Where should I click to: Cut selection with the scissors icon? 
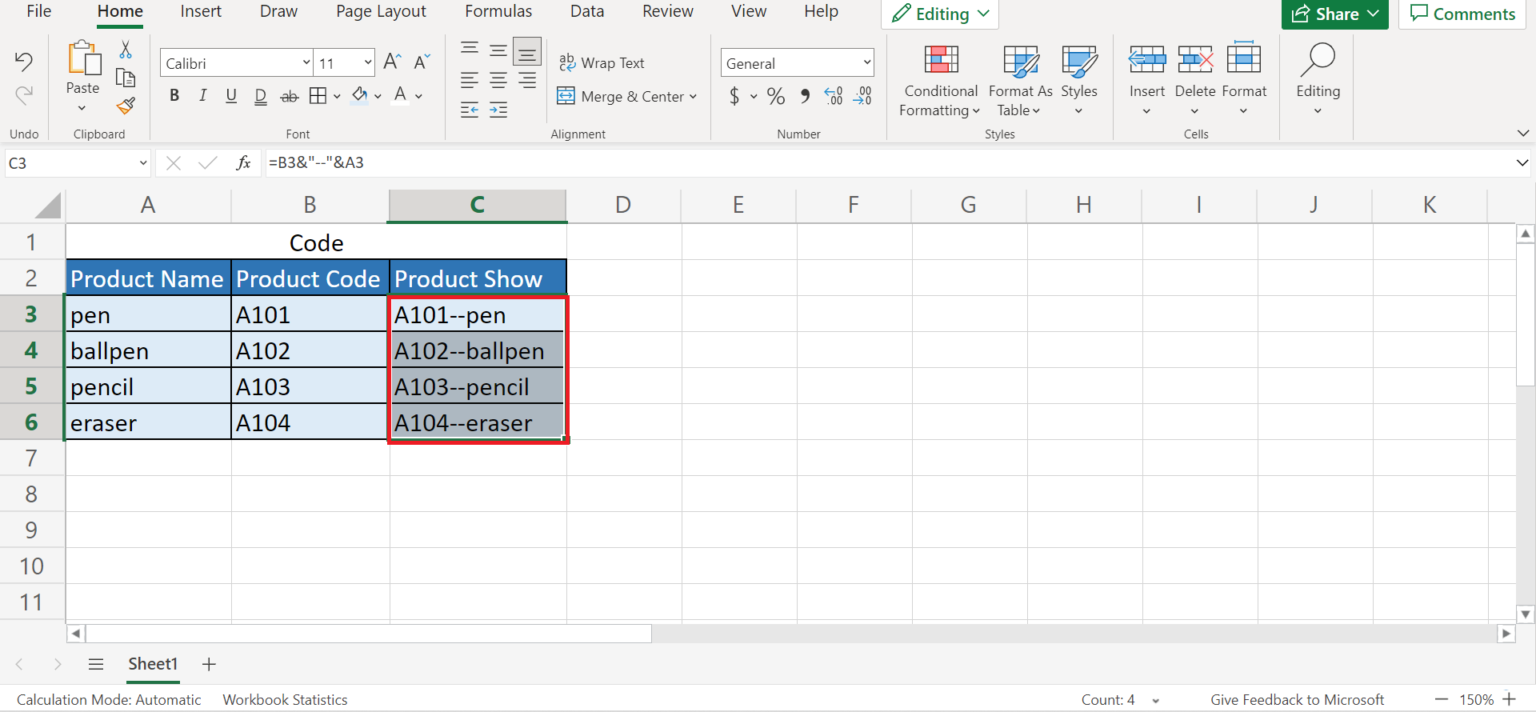[125, 50]
